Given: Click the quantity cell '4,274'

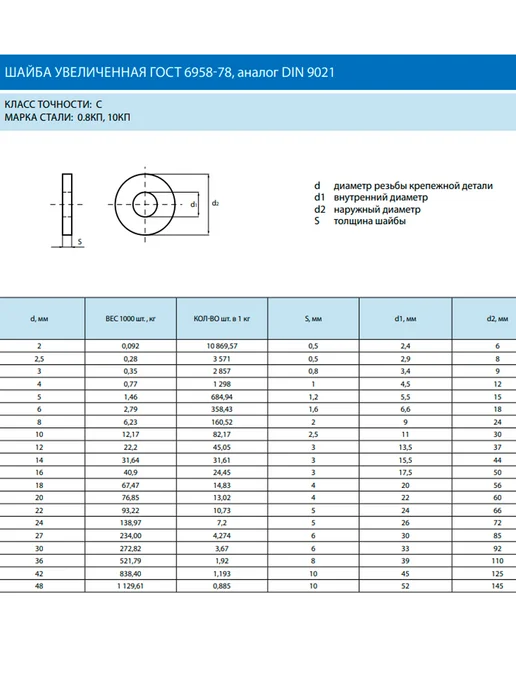Looking at the screenshot, I should click(222, 536).
